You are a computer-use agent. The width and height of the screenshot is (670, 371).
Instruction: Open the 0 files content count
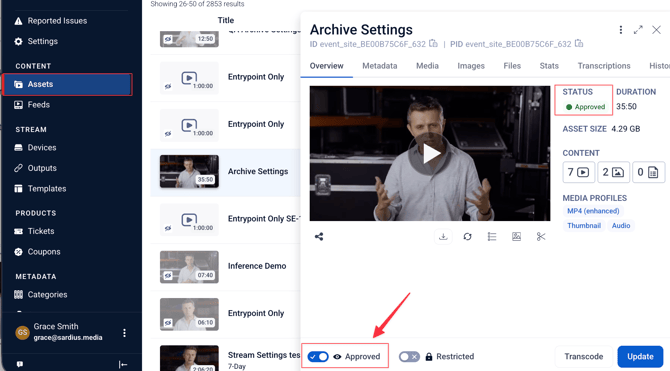click(648, 172)
